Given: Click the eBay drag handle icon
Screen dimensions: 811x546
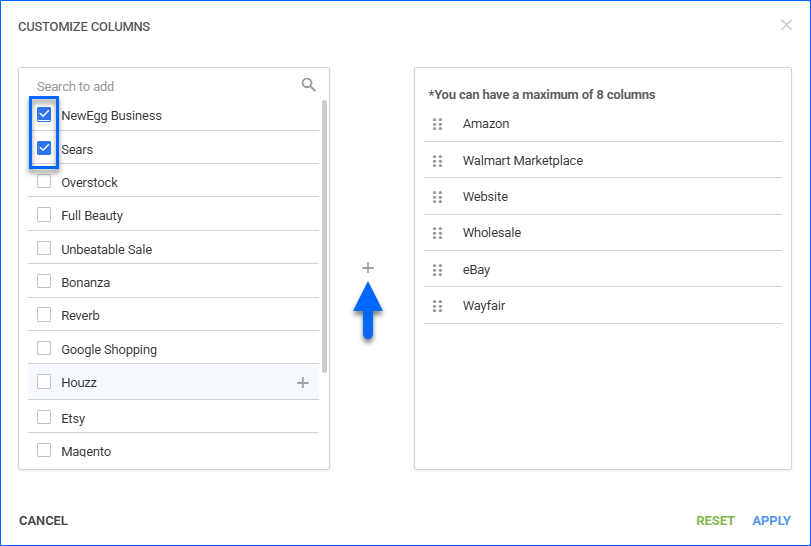Looking at the screenshot, I should click(437, 270).
